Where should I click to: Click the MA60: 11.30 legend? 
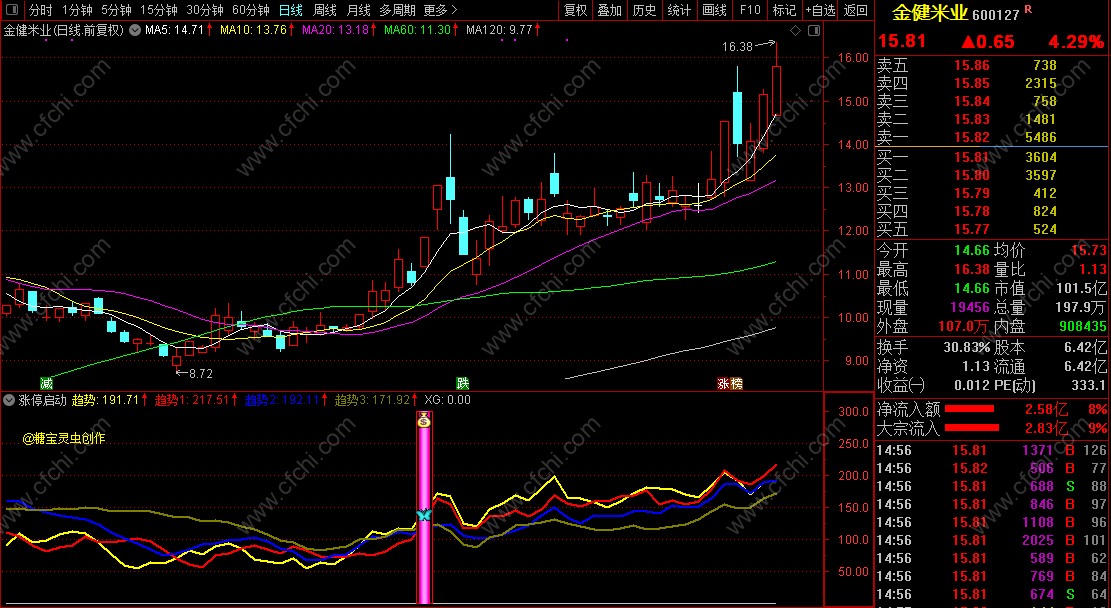click(x=417, y=30)
